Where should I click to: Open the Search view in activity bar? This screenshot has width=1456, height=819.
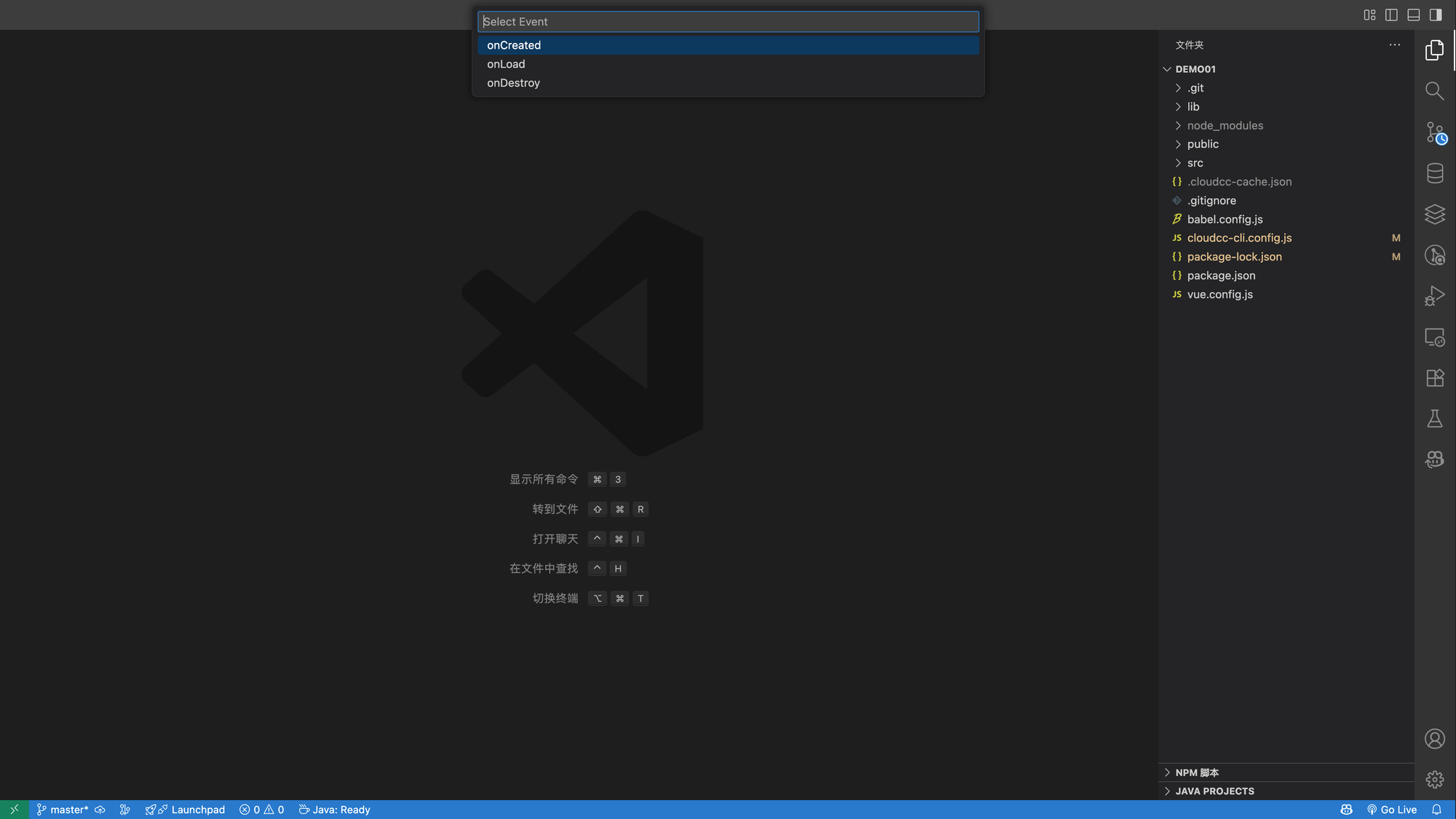[1434, 91]
